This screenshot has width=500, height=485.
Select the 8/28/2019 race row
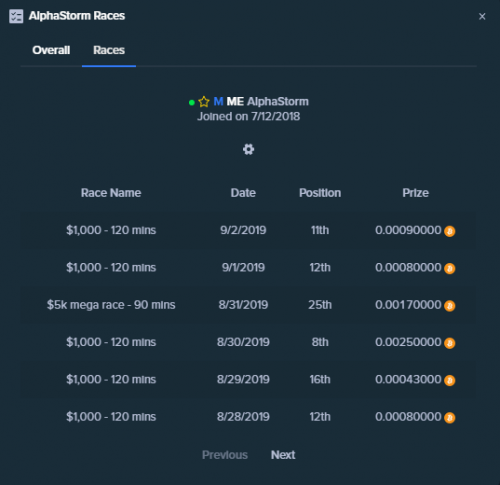point(248,417)
